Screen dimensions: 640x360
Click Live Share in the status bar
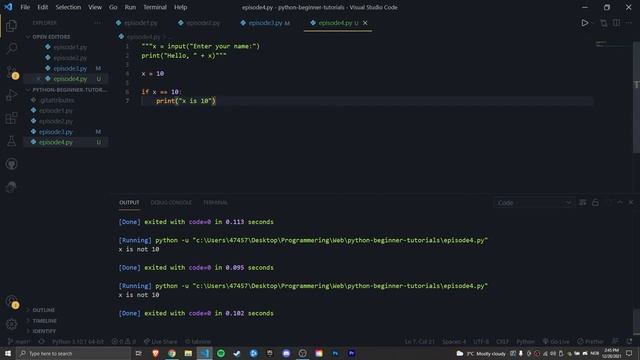click(160, 342)
